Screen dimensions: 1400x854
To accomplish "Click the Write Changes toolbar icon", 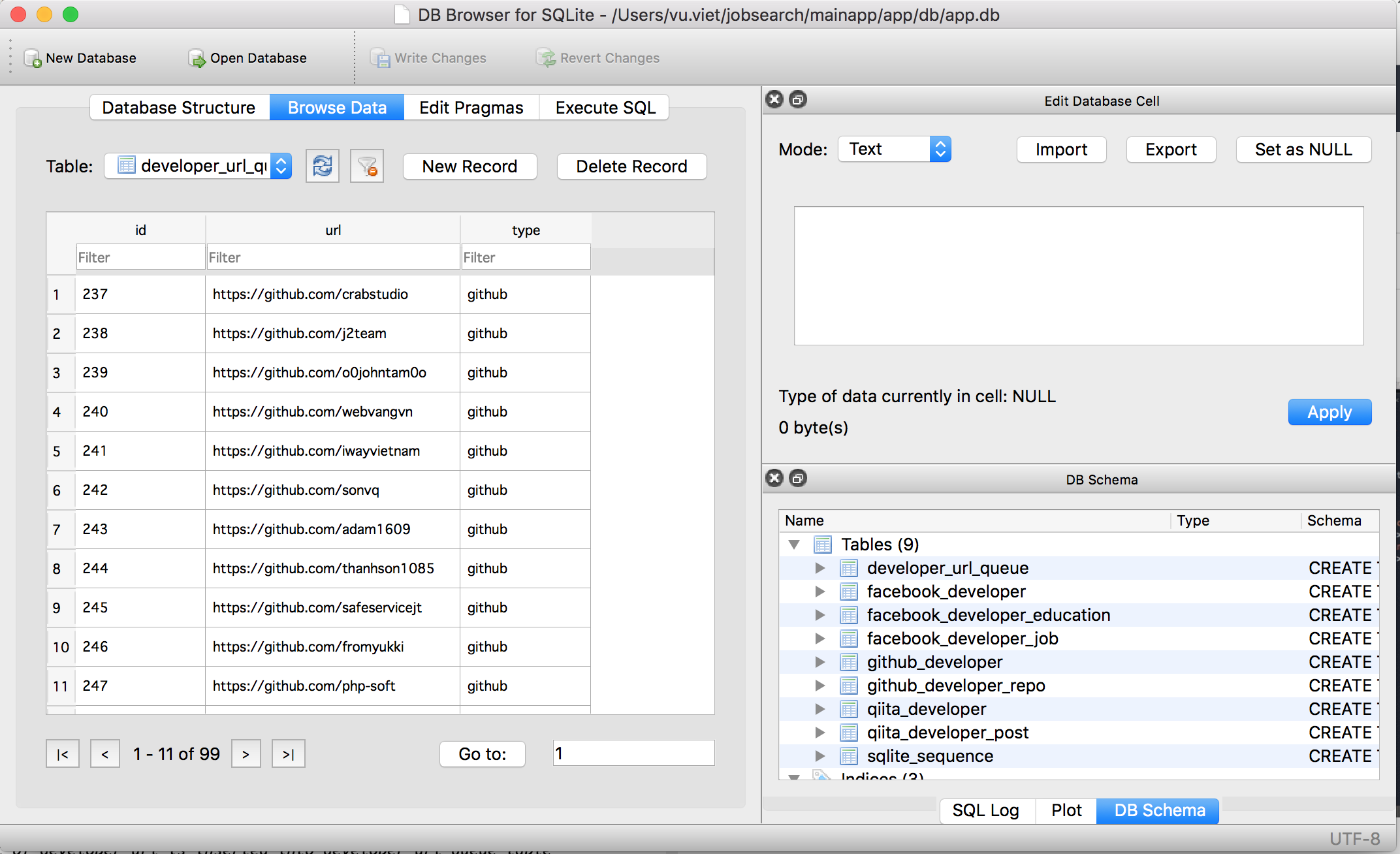I will (380, 58).
